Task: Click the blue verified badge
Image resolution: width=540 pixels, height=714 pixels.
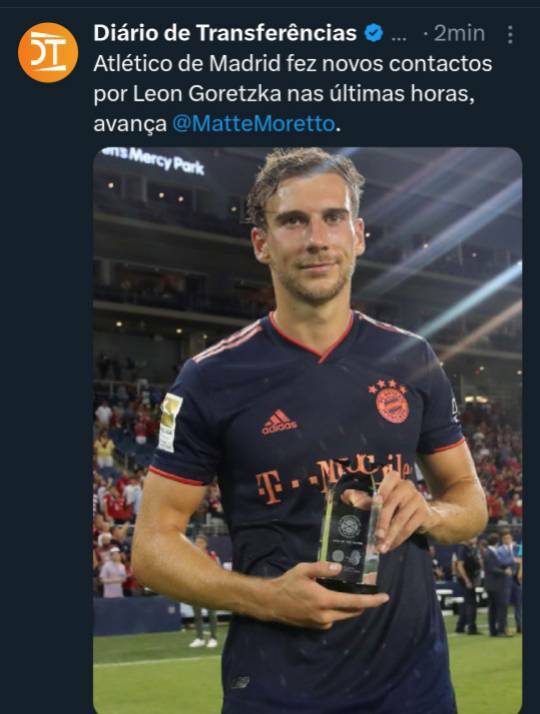Action: pyautogui.click(x=374, y=33)
